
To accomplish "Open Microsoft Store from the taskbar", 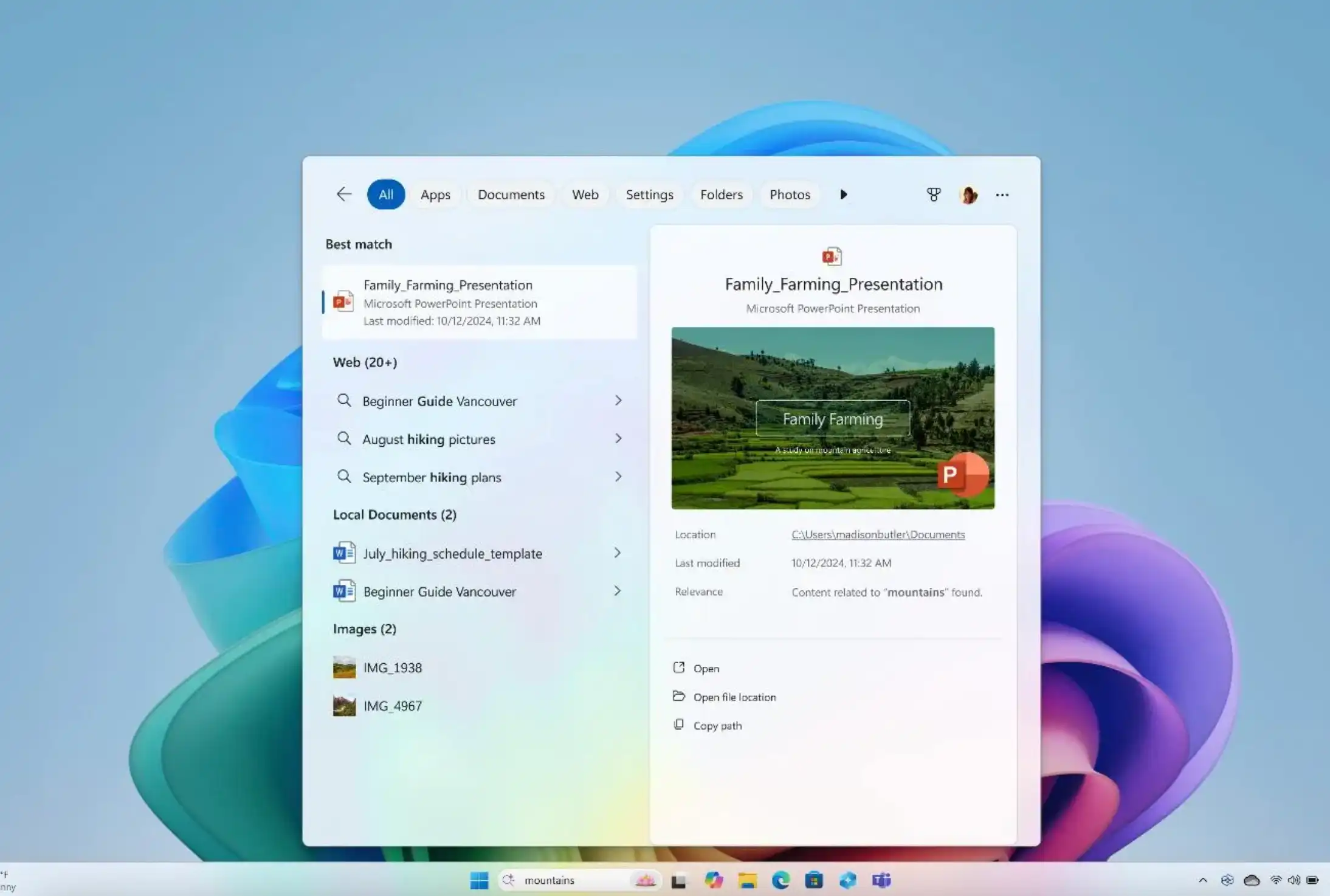I will click(x=814, y=880).
